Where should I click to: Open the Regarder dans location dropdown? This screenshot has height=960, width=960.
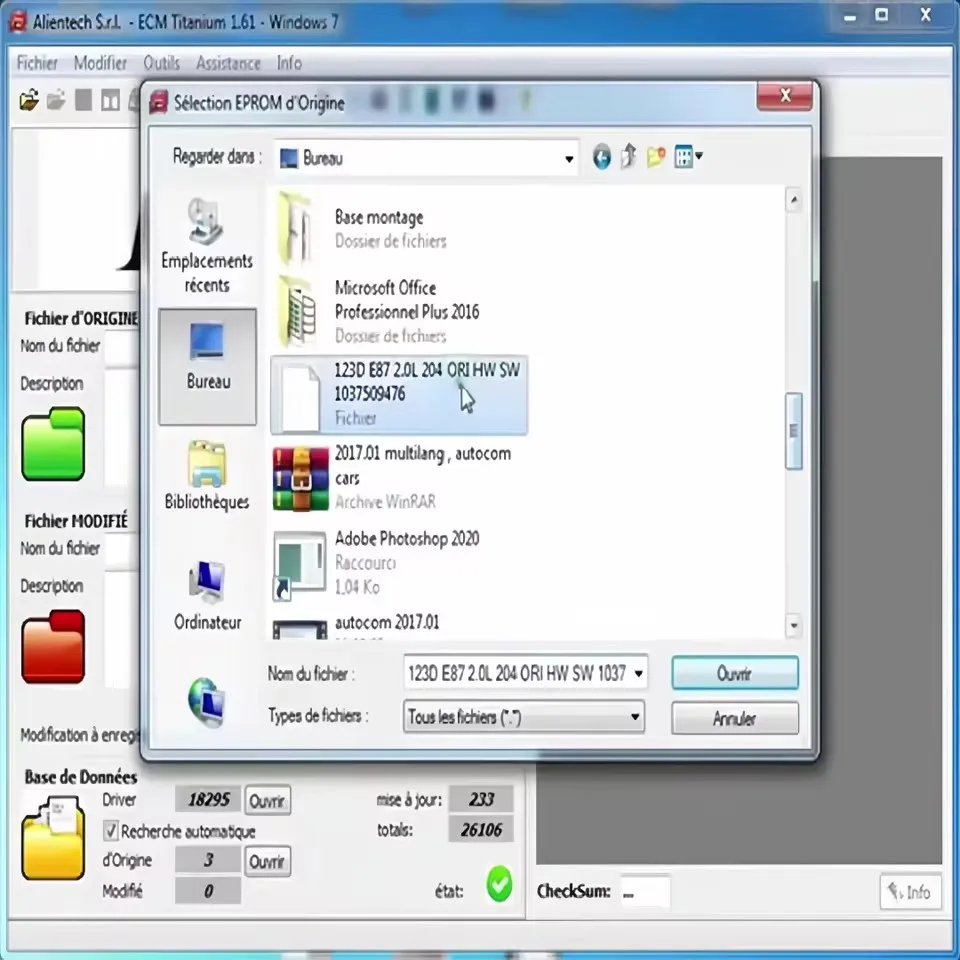(x=568, y=157)
